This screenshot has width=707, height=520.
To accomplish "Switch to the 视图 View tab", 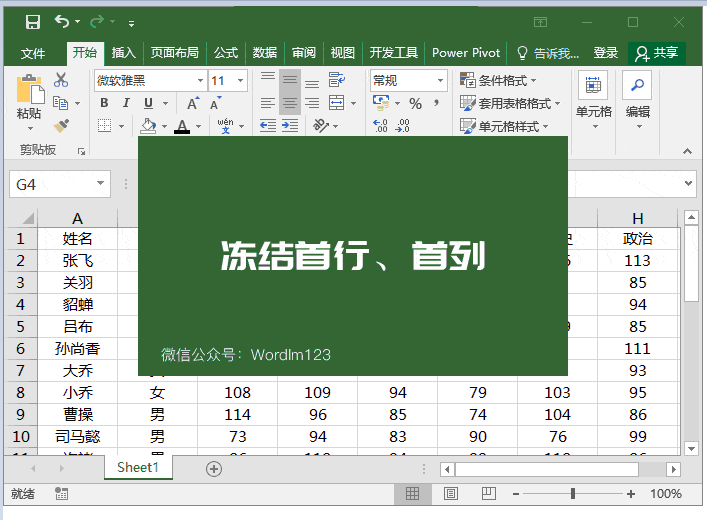I will click(x=343, y=53).
